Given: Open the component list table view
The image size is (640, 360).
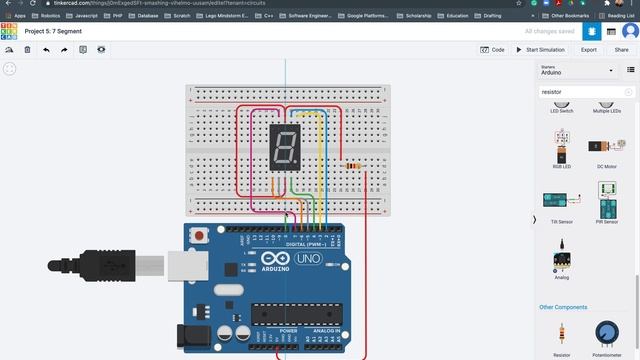Looking at the screenshot, I should point(611,31).
